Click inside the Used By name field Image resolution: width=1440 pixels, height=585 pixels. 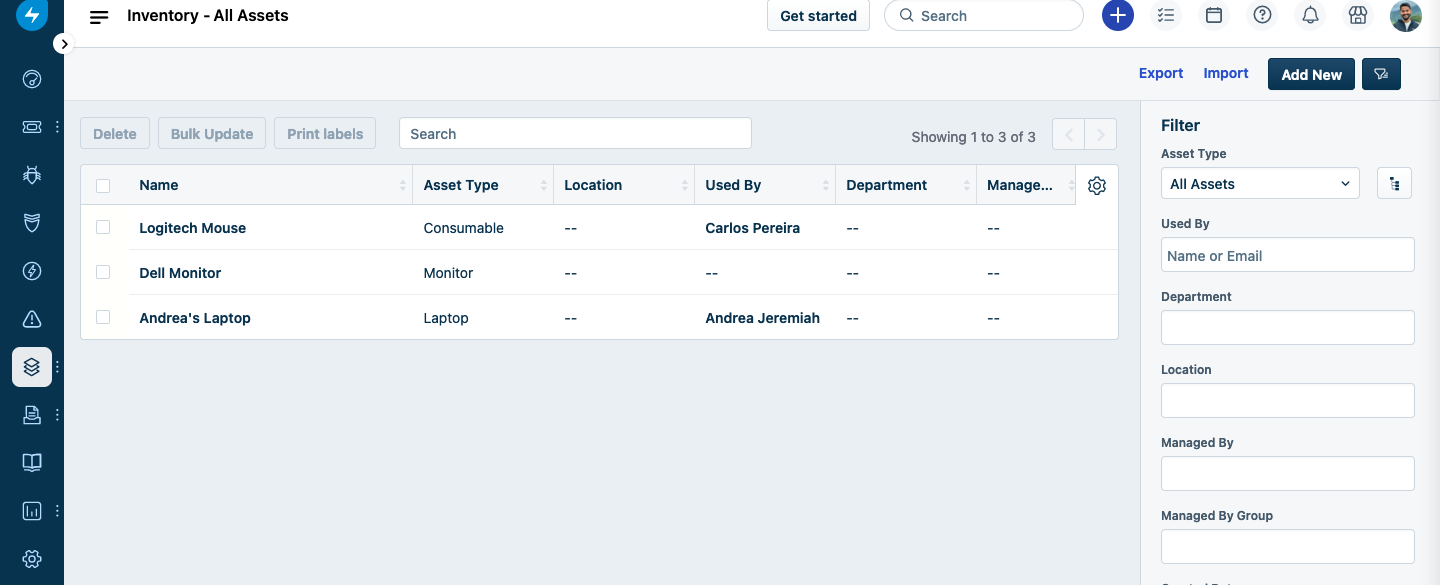coord(1287,255)
